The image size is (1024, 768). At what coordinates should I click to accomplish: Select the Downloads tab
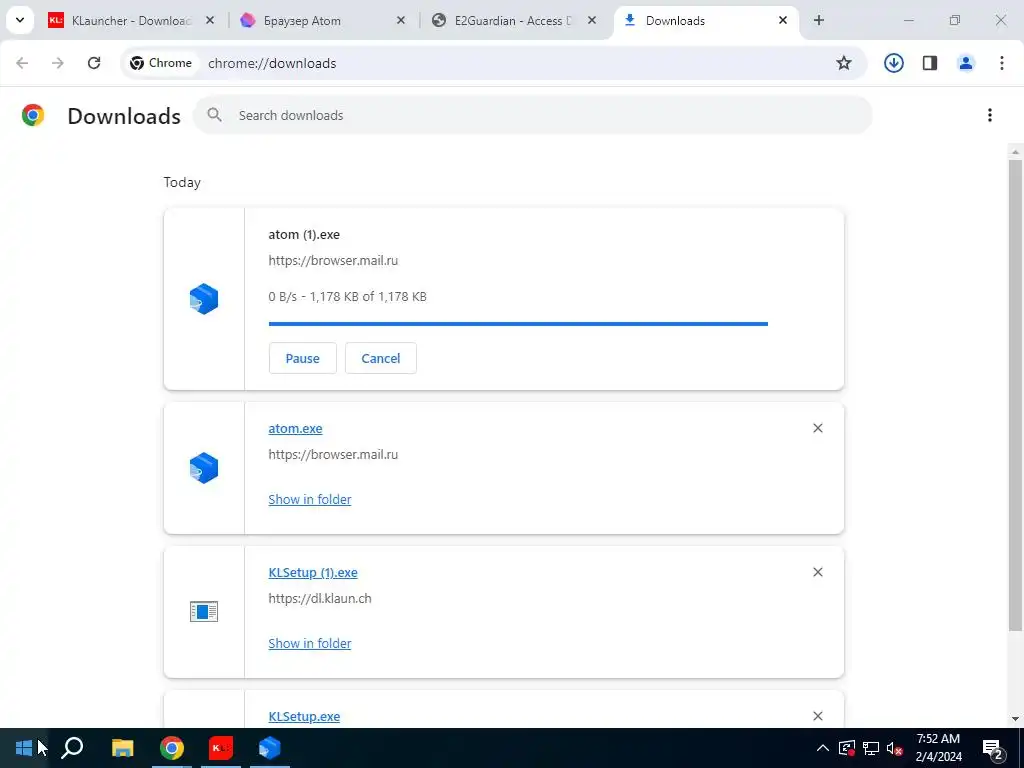coord(705,21)
